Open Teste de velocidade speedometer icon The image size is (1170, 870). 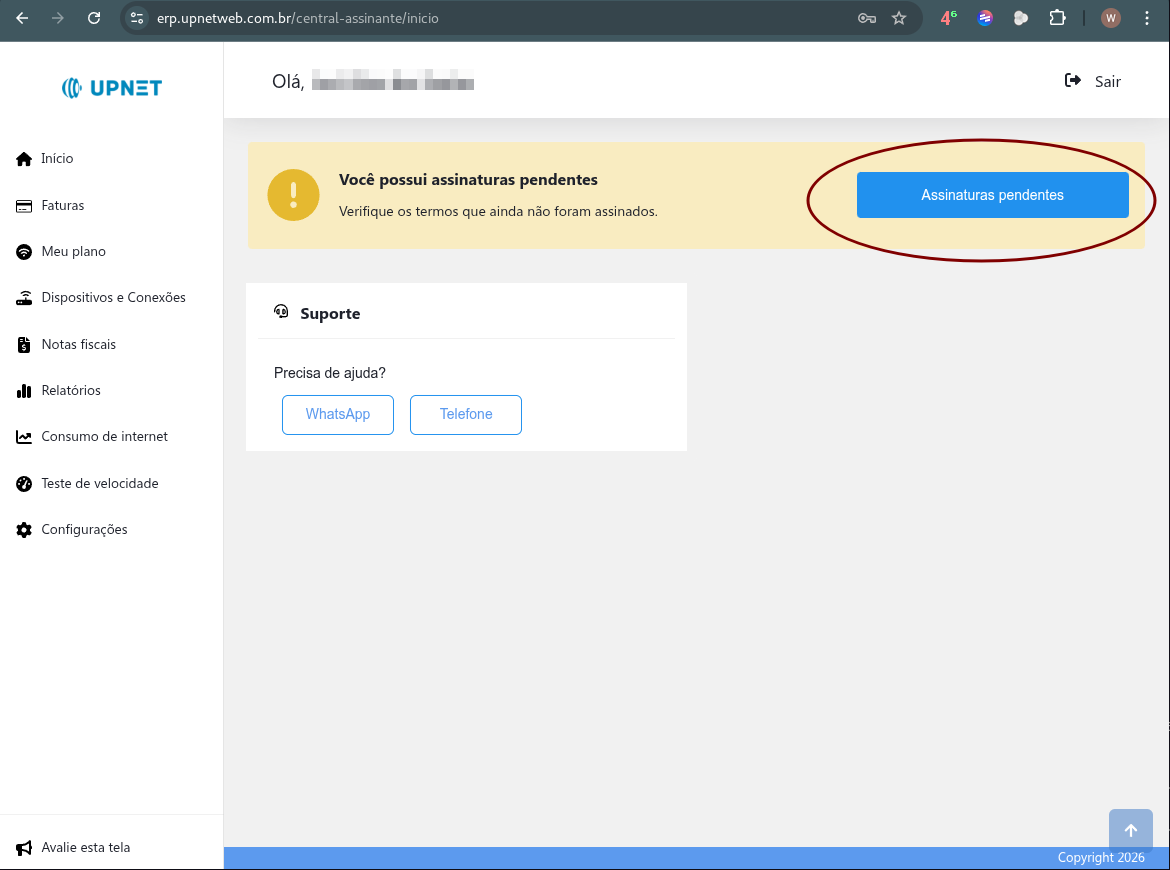pyautogui.click(x=23, y=483)
